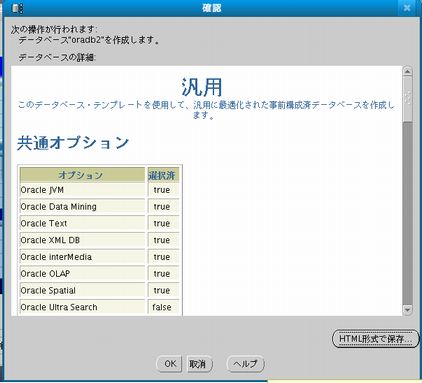Select the Oracle OLAP cell
Viewport: 422px width, 383px height.
coord(82,274)
